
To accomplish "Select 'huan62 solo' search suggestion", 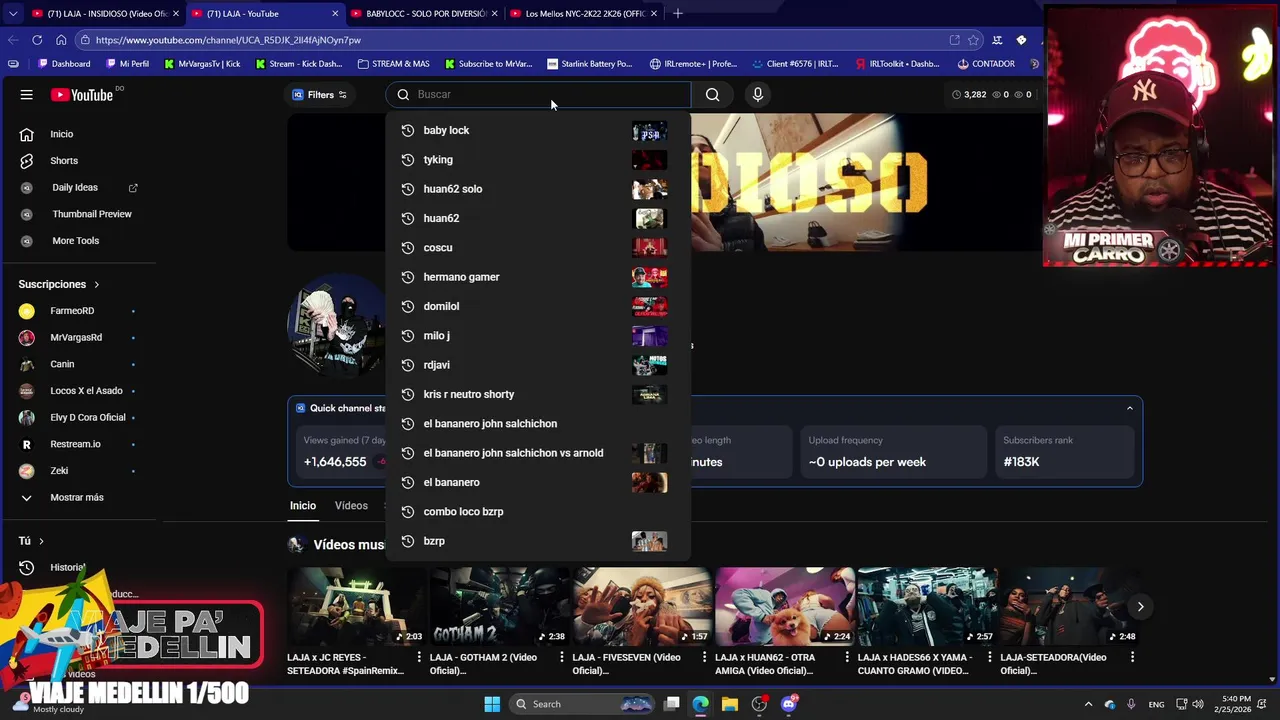I will coord(537,189).
